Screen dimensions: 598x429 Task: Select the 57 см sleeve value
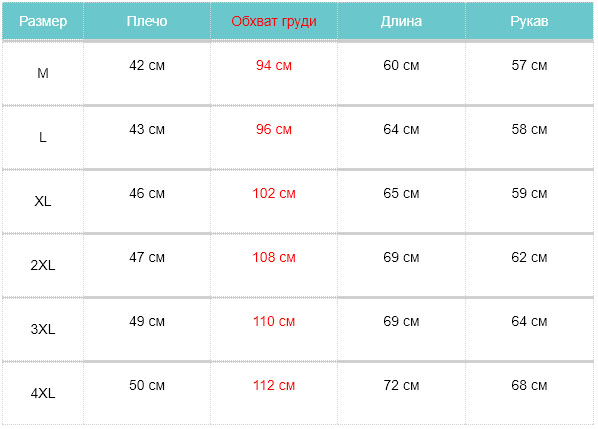(529, 65)
